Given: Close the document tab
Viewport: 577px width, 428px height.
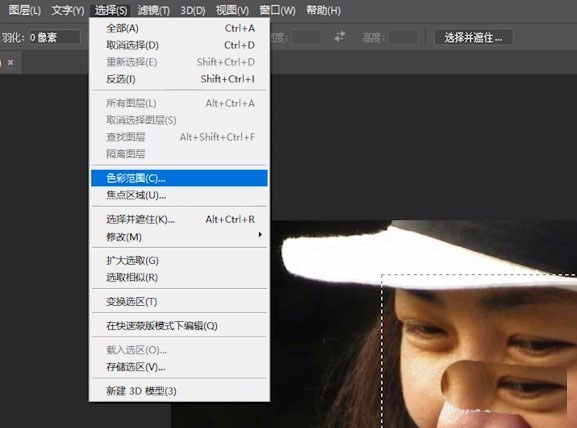Looking at the screenshot, I should [x=11, y=62].
